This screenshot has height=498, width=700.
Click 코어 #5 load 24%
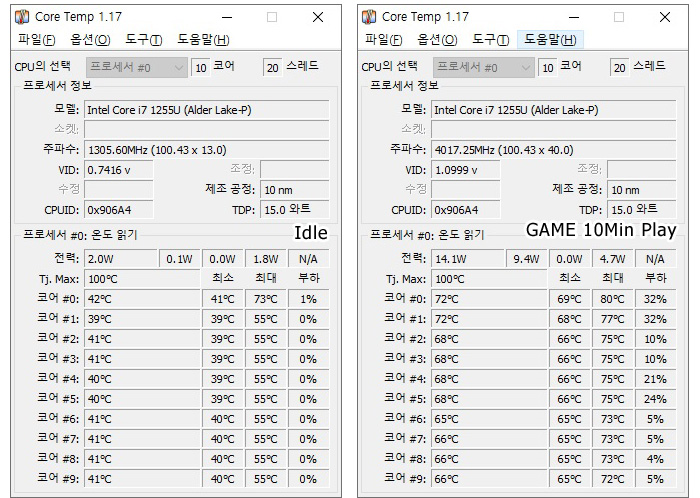click(x=655, y=399)
